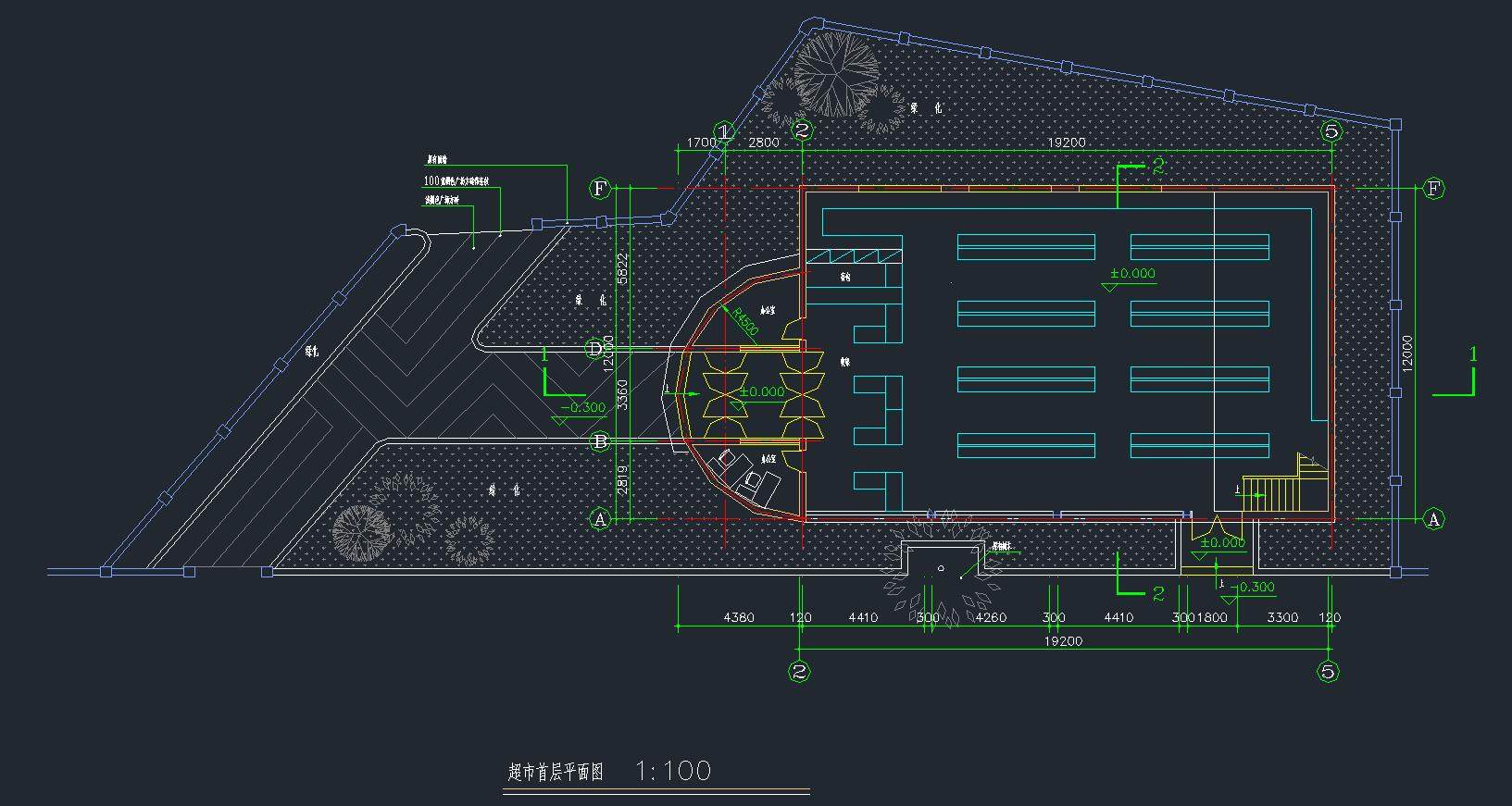Select the 4380 dimension at bottom left

pos(738,617)
